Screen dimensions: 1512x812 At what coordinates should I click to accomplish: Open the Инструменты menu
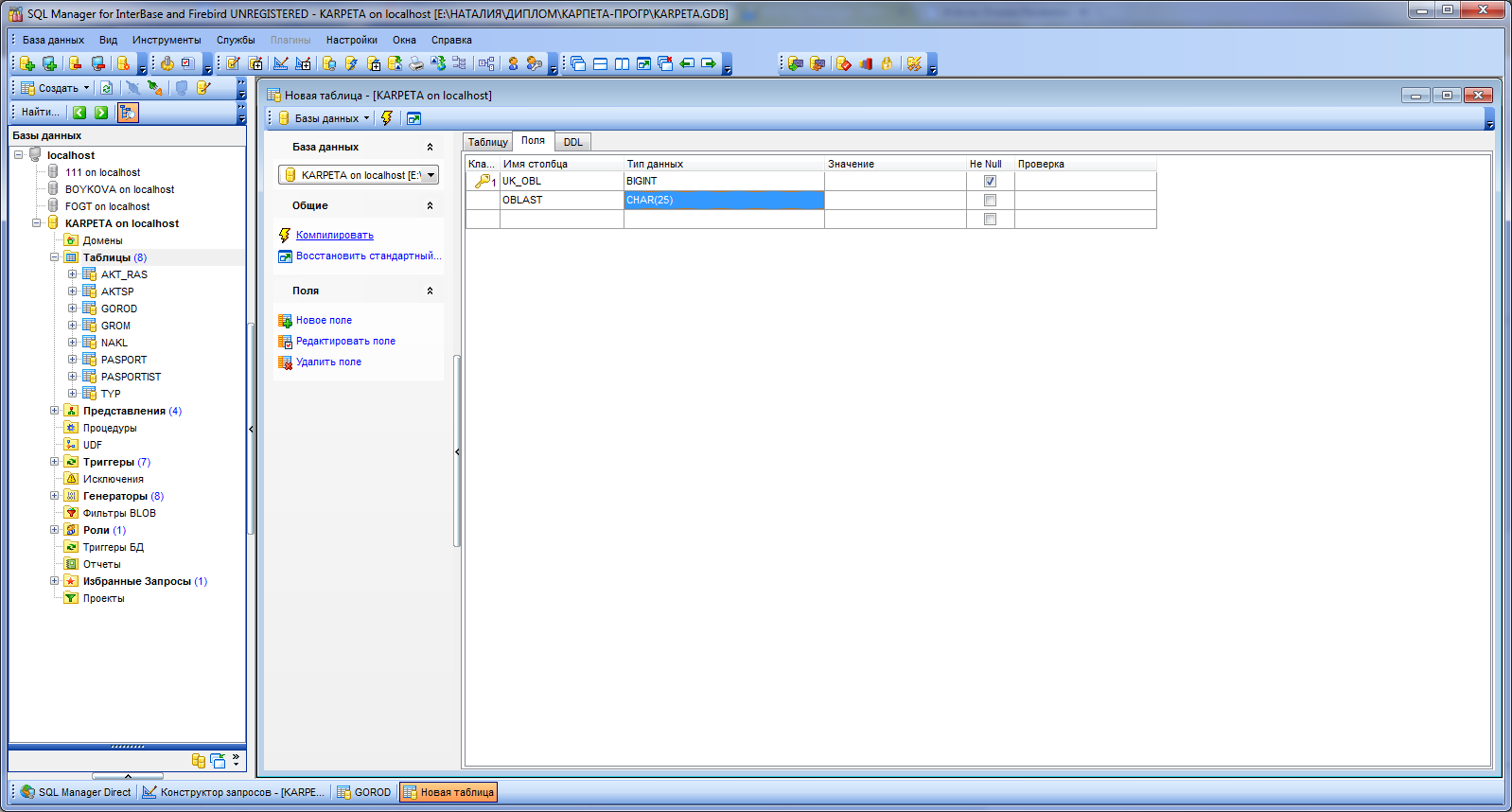pos(167,40)
